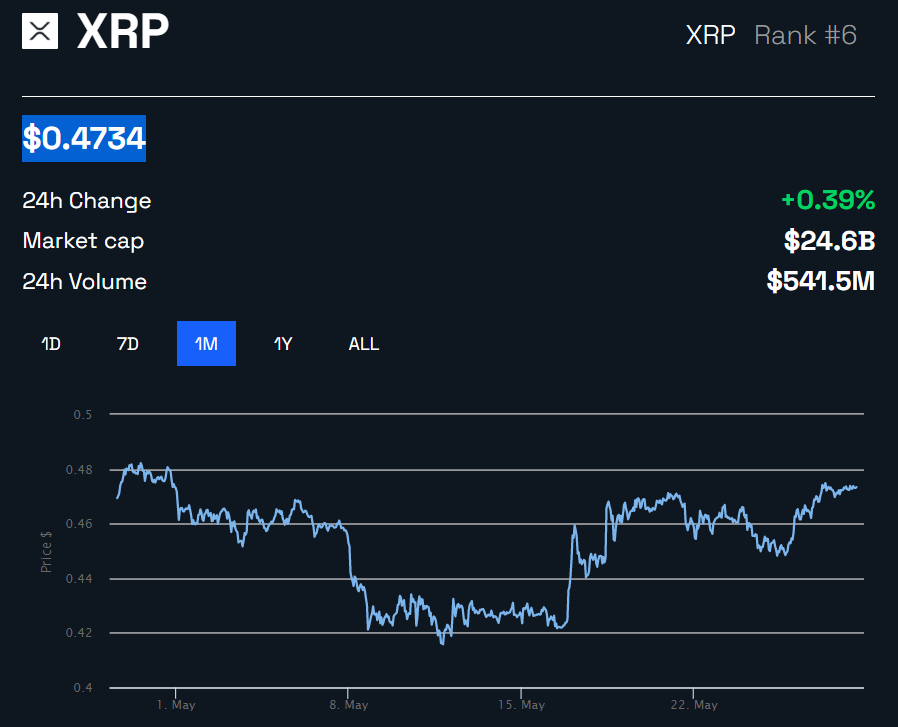
Task: Click the 15. May axis label
Action: (521, 705)
